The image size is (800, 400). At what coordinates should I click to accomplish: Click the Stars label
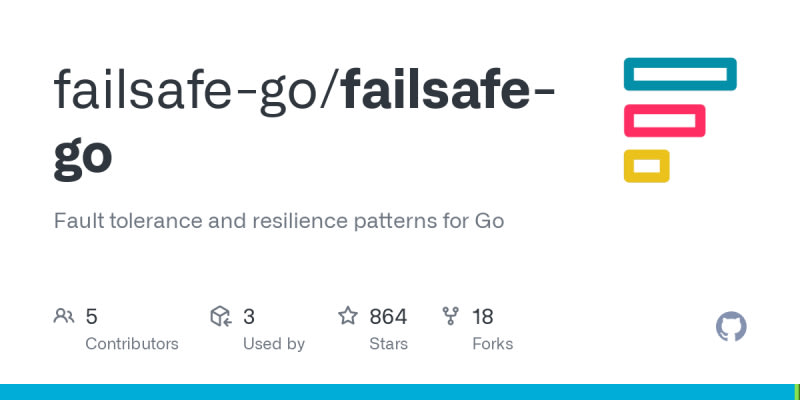tap(388, 344)
